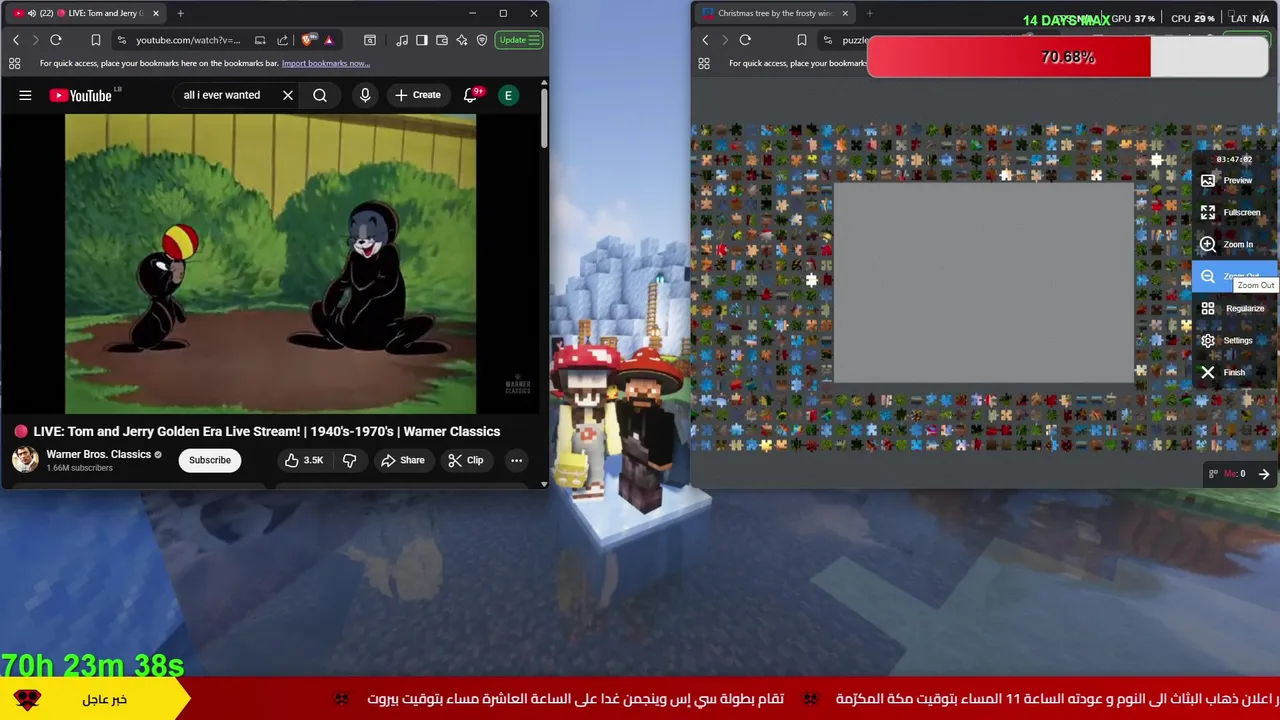Start voice search with microphone

pyautogui.click(x=365, y=95)
